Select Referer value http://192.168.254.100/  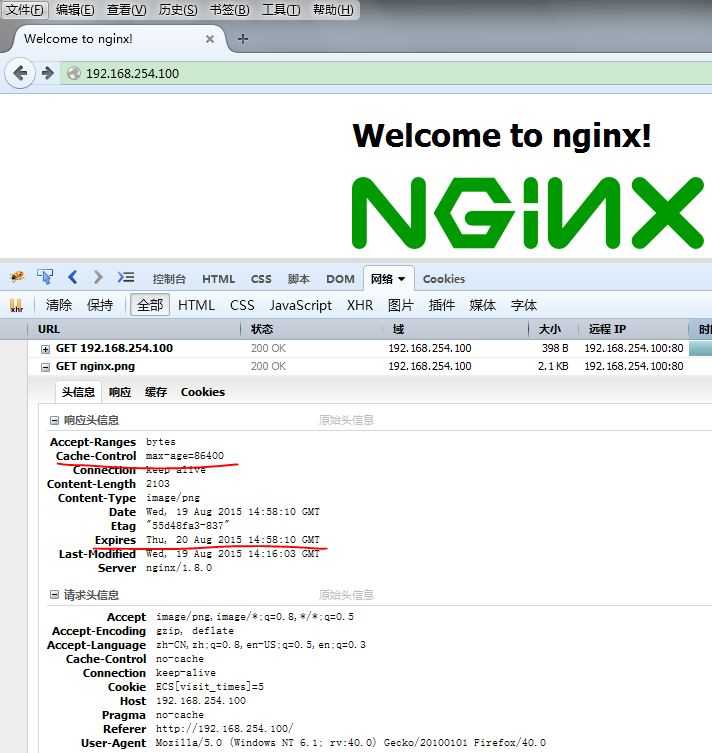(x=224, y=729)
